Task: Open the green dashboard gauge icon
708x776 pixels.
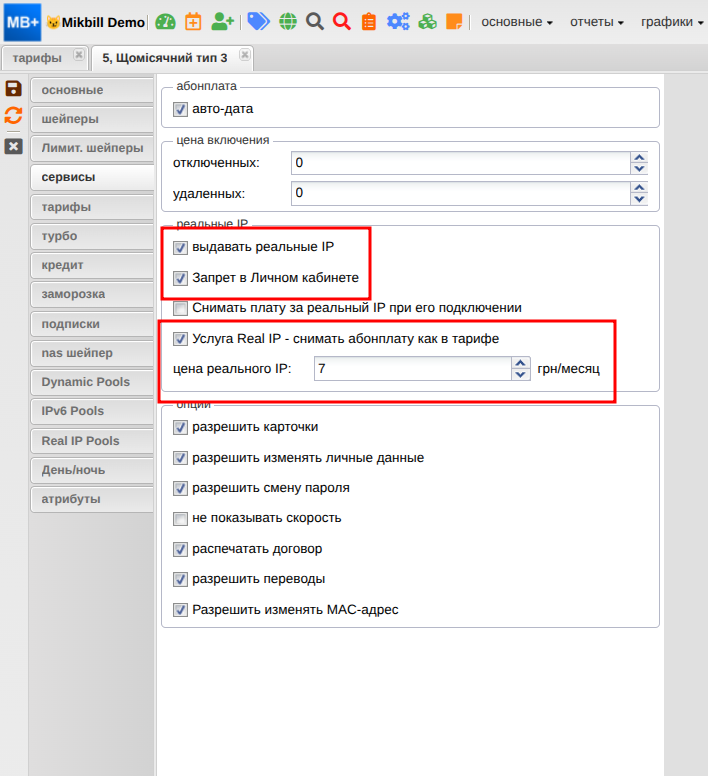Action: pos(165,22)
